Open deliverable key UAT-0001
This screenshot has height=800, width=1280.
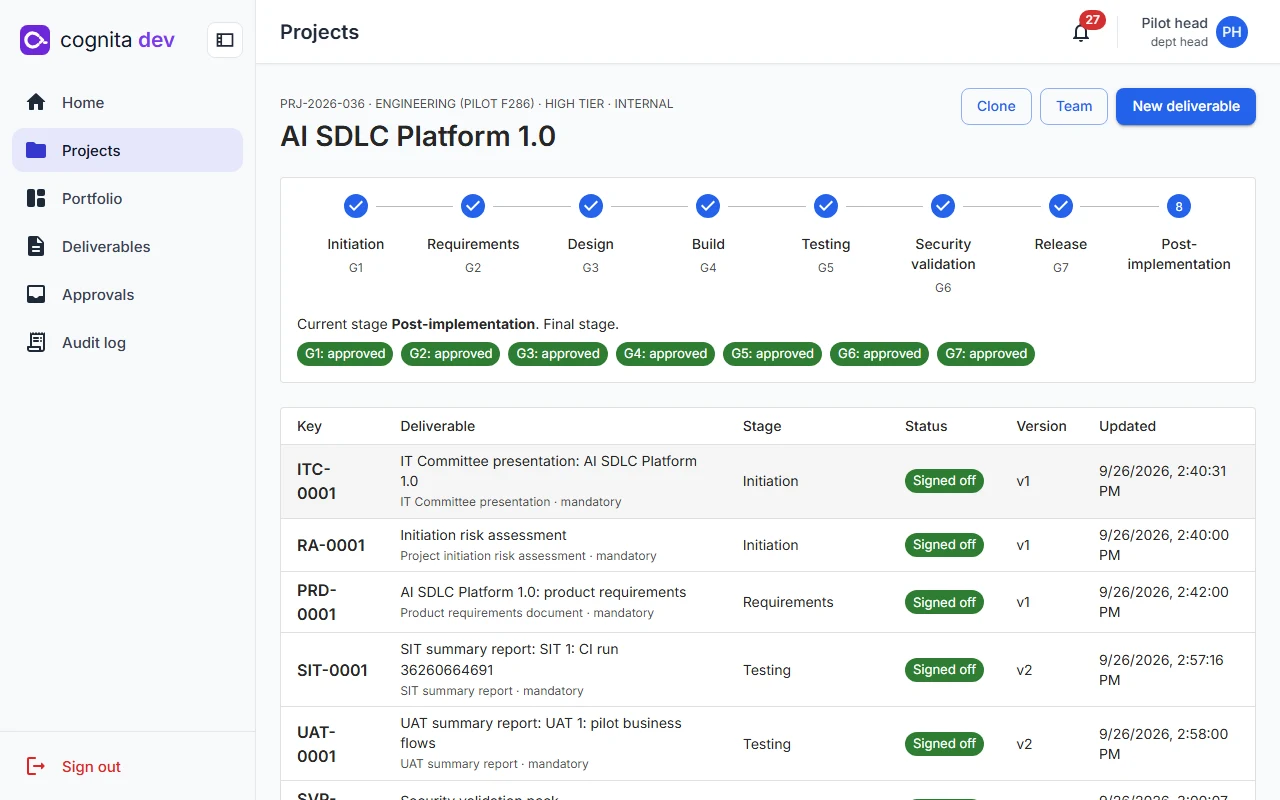coord(317,744)
